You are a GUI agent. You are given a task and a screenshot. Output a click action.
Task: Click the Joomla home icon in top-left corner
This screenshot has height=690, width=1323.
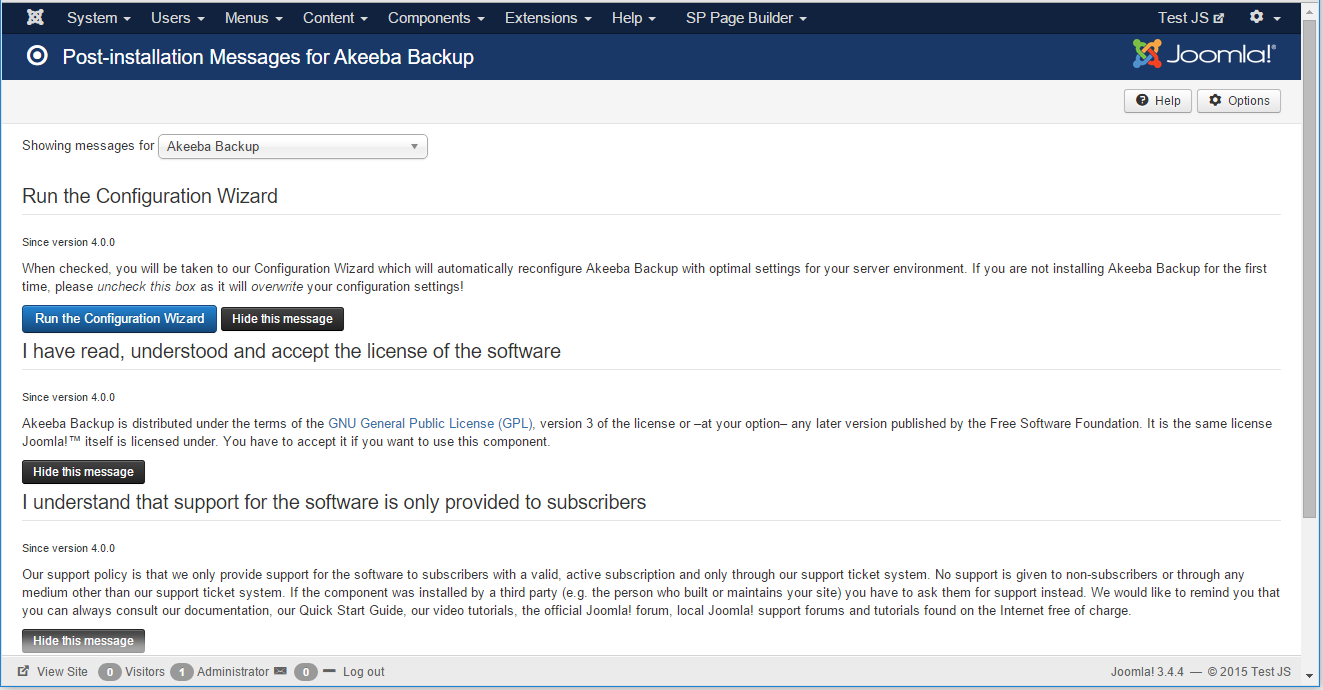35,17
